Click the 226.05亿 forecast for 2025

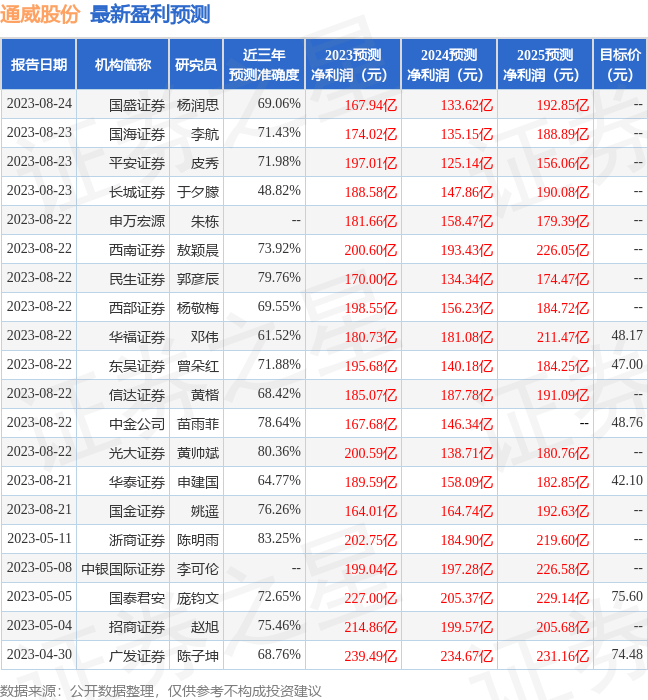(x=563, y=250)
